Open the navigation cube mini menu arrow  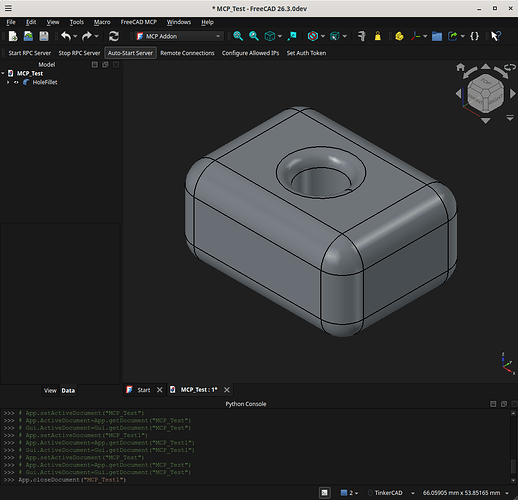pos(510,118)
